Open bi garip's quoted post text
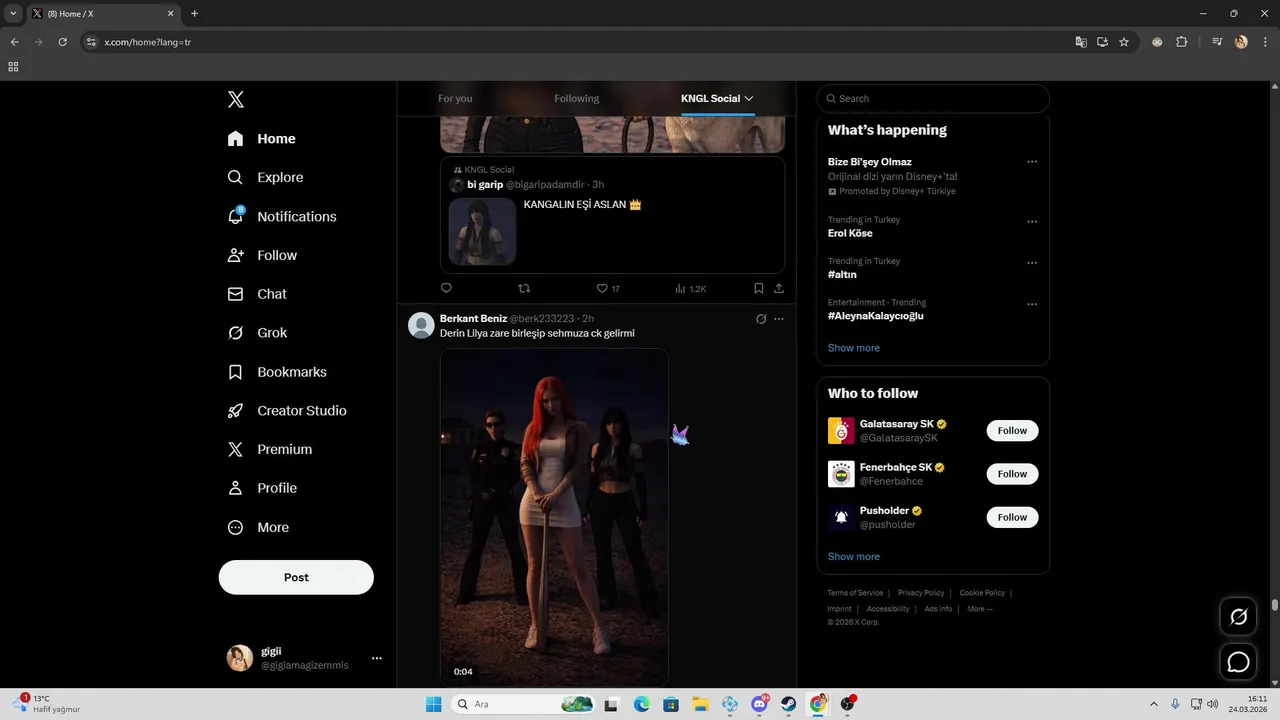Screen dimensions: 1280x720 click(582, 204)
